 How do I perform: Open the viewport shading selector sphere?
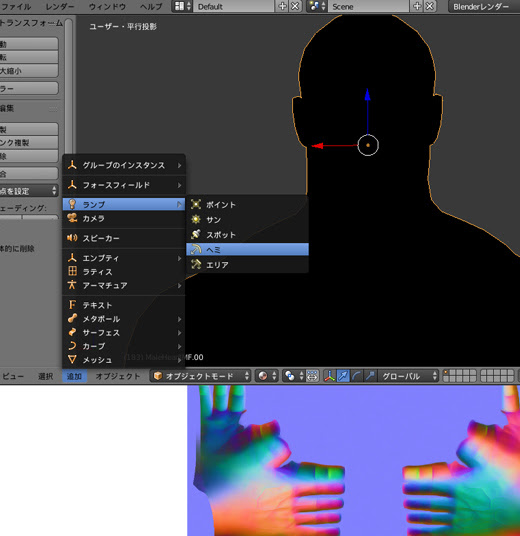[x=263, y=376]
